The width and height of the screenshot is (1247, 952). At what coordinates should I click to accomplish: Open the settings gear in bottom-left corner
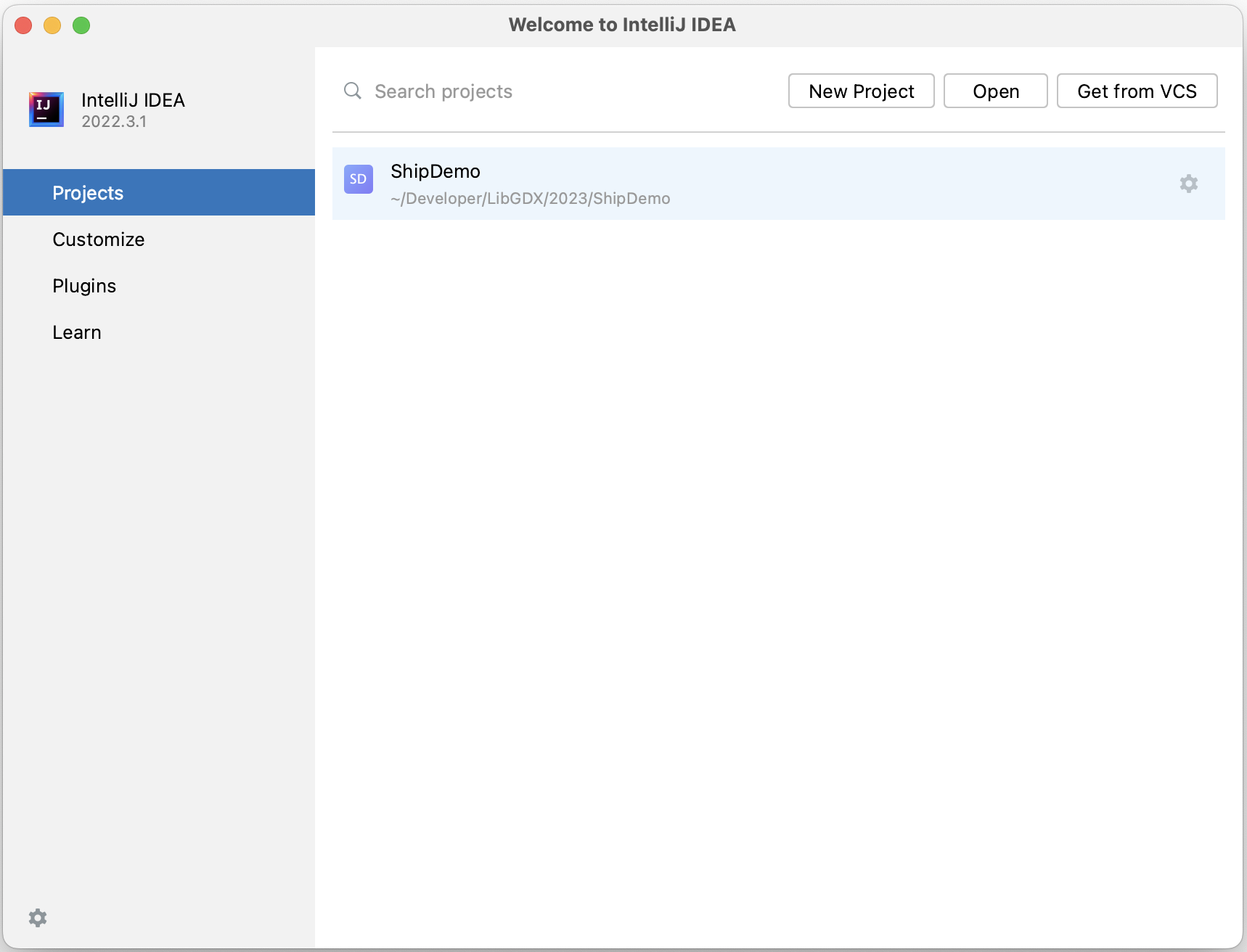pos(38,918)
